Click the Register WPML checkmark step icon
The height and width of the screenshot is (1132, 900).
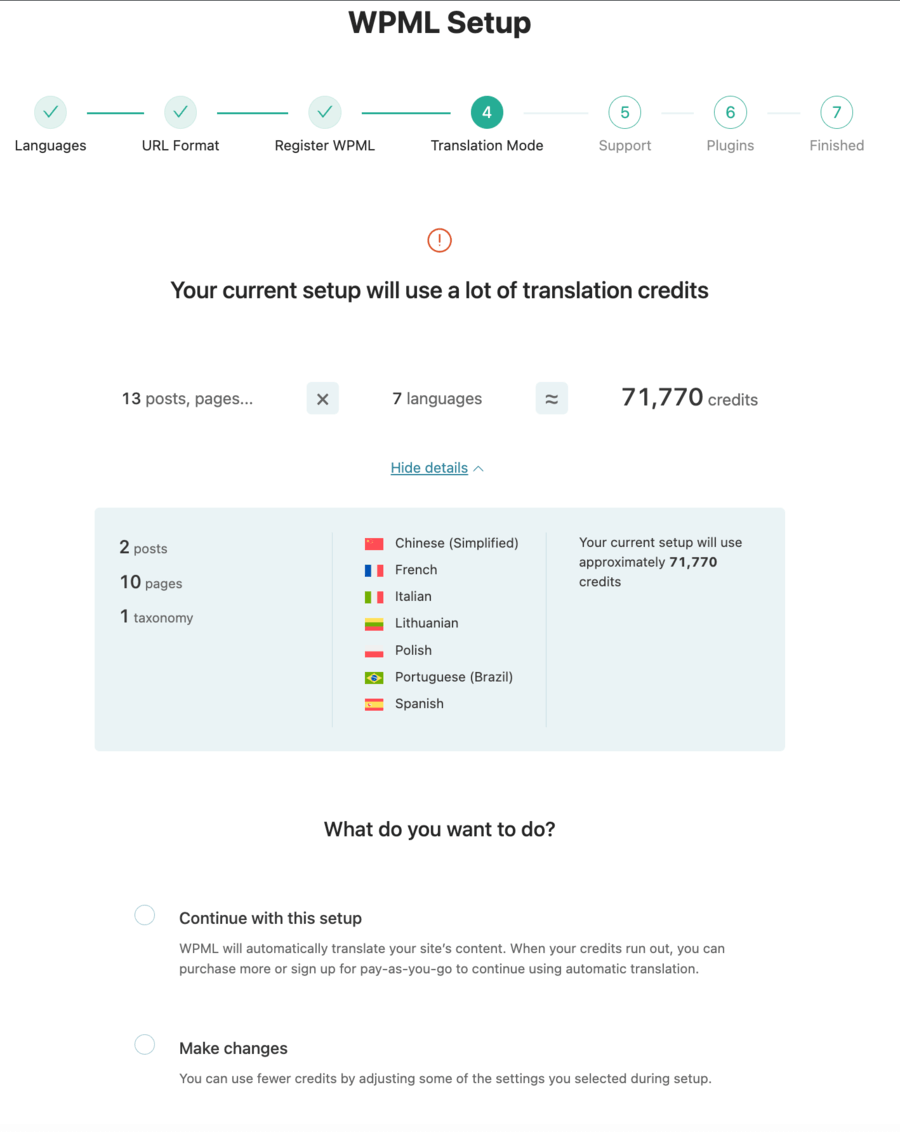[325, 112]
